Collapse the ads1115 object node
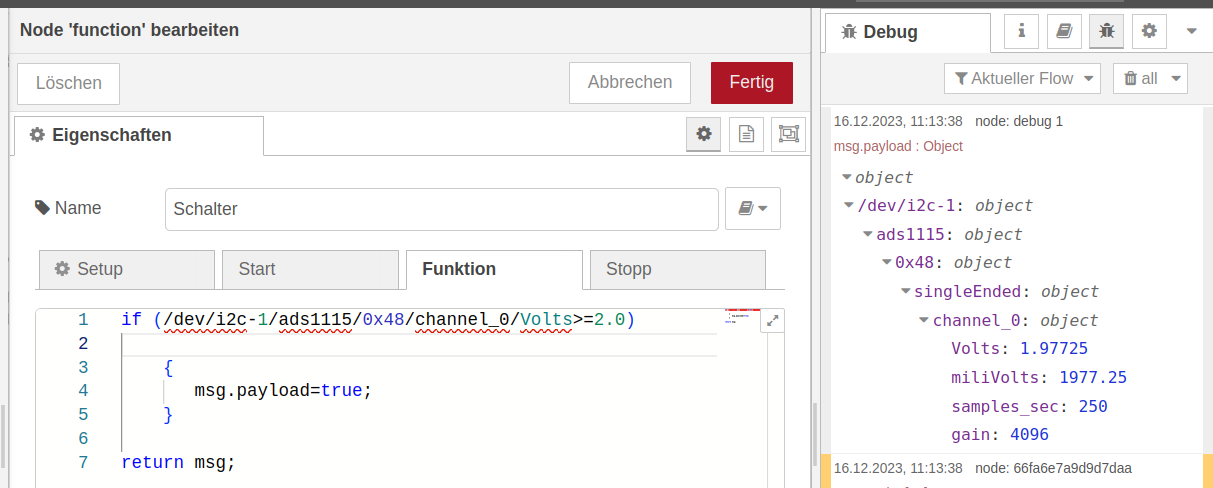Screen dimensions: 1213x488 (868, 235)
